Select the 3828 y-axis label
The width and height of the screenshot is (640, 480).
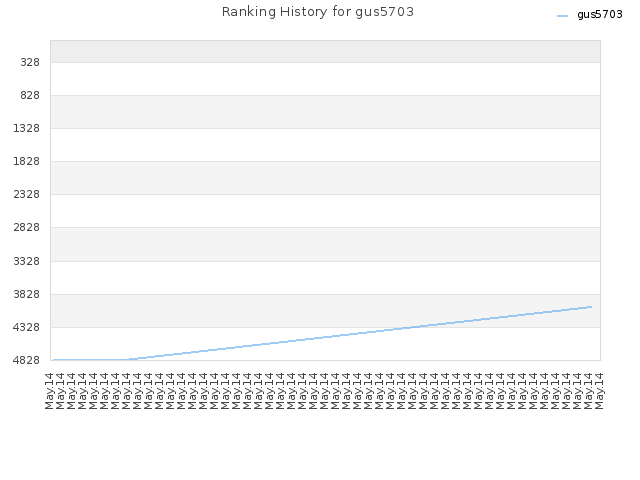pyautogui.click(x=27, y=294)
